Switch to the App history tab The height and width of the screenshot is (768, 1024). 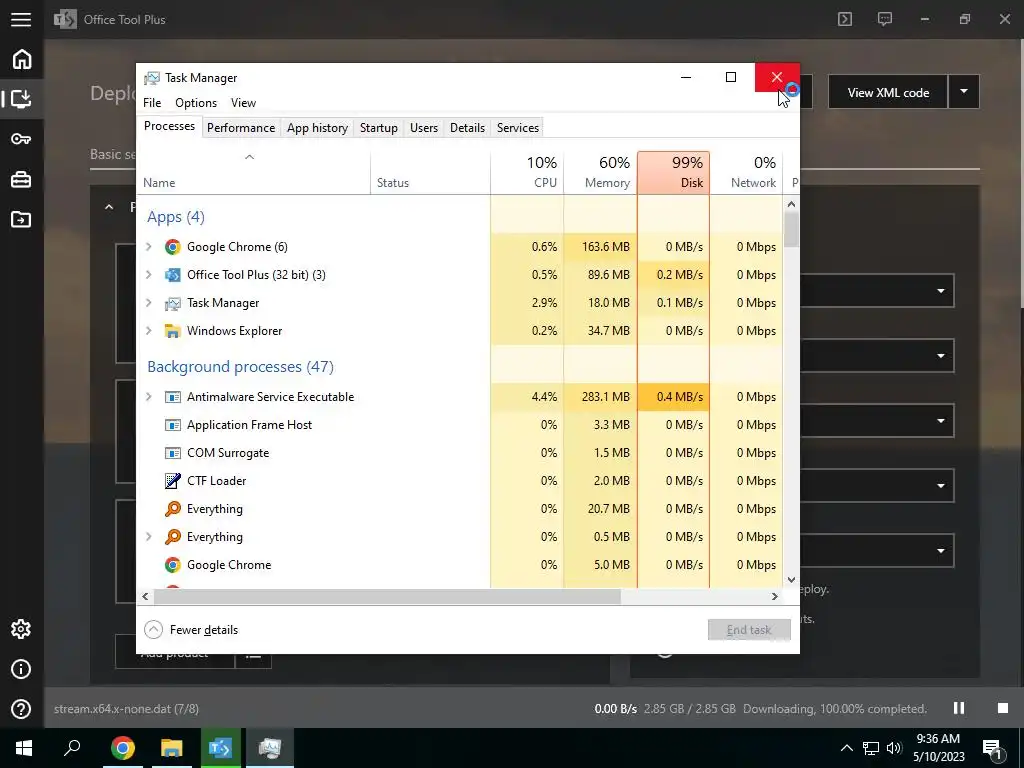click(317, 128)
